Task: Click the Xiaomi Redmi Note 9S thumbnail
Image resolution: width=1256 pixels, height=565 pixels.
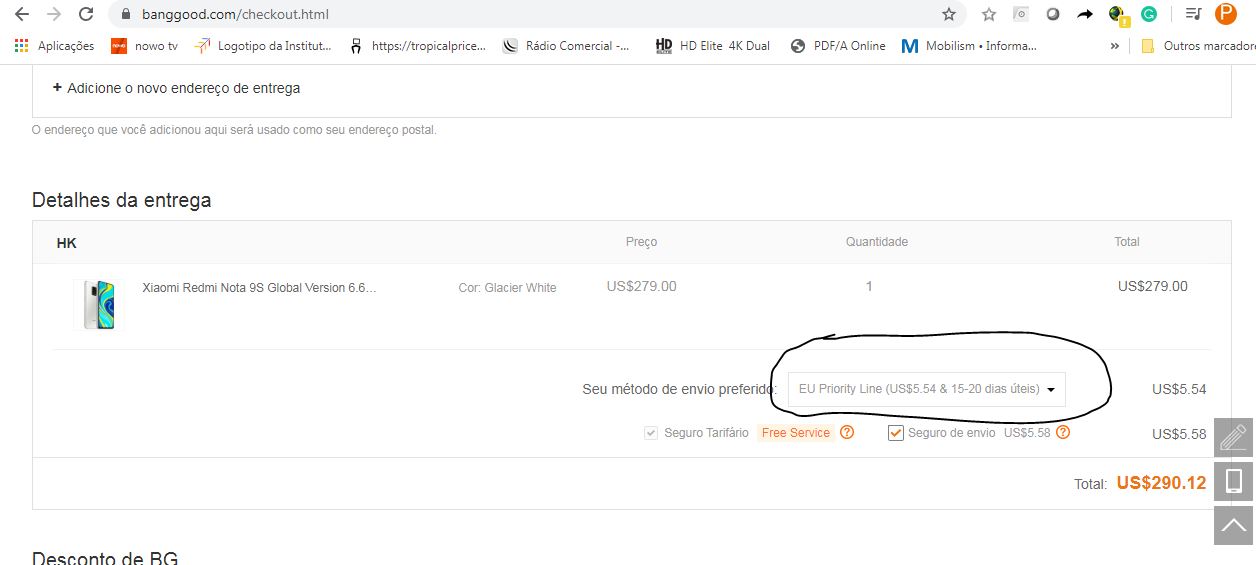Action: (x=100, y=304)
